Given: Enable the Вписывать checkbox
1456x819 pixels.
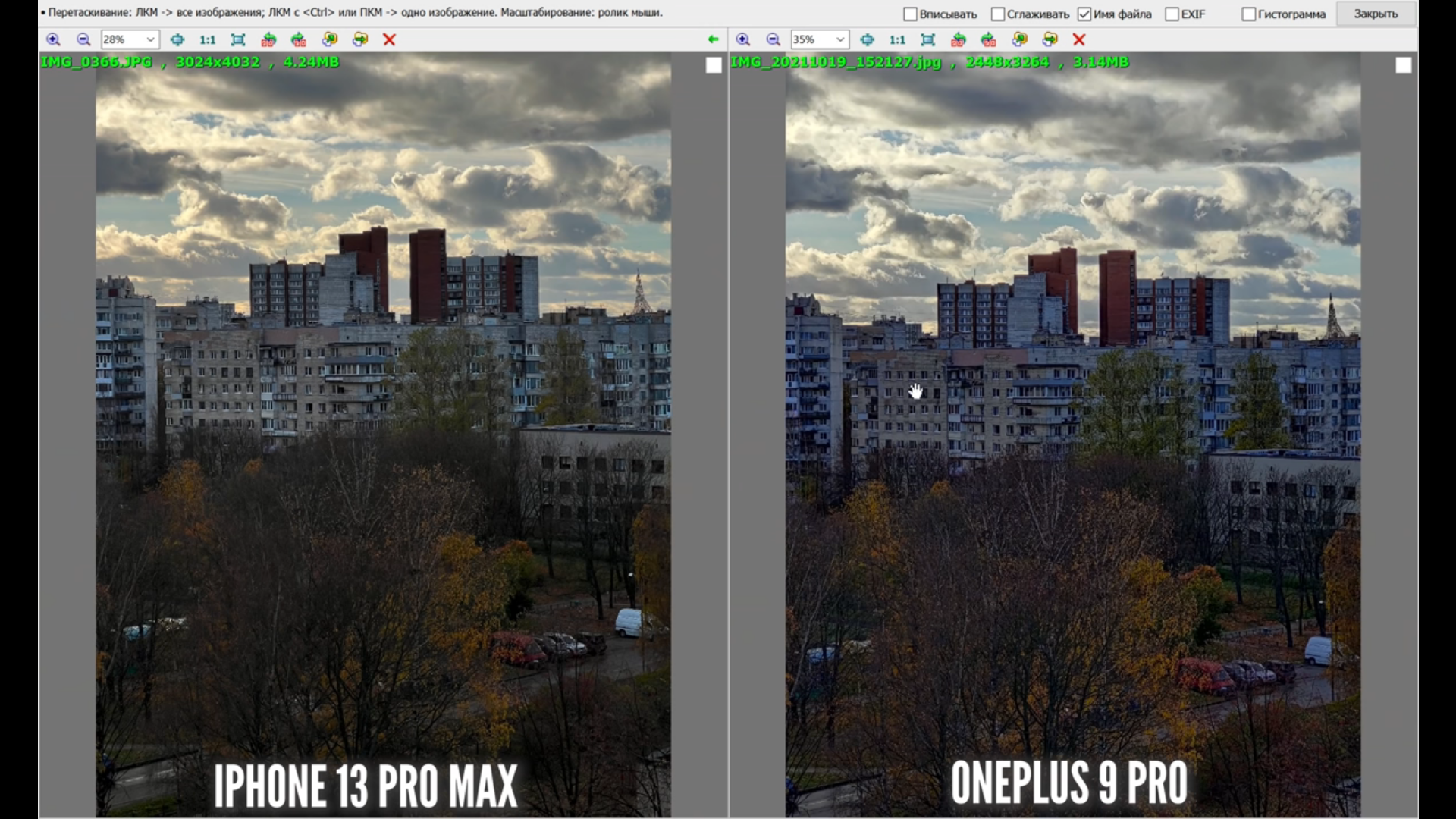Looking at the screenshot, I should [x=911, y=14].
